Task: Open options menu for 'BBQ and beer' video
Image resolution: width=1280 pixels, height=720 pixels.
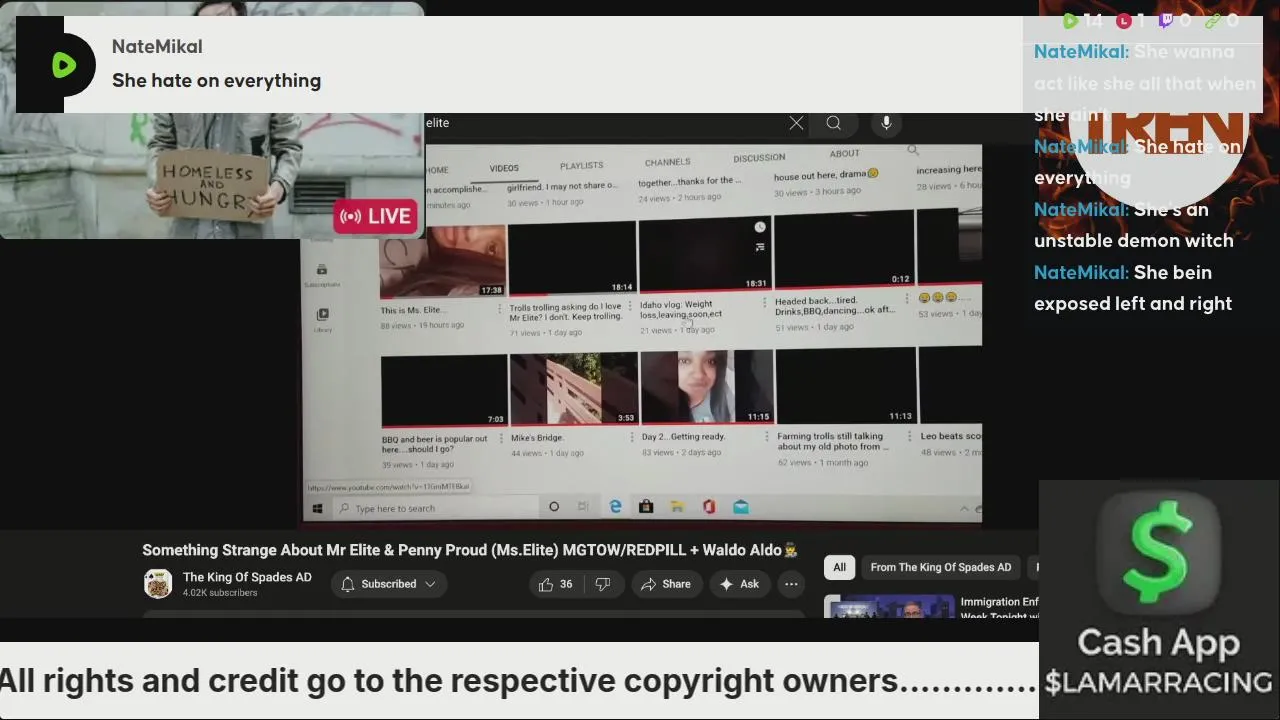Action: coord(502,439)
